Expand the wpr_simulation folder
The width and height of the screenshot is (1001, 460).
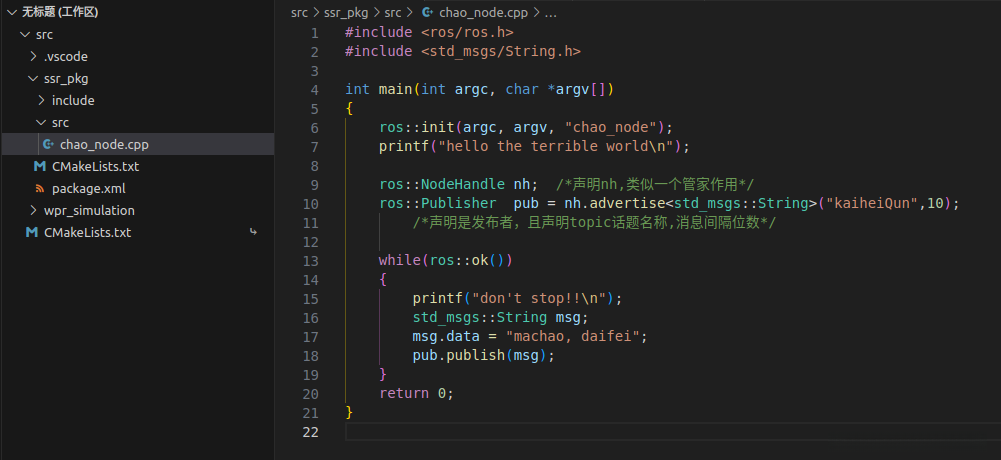tap(33, 211)
